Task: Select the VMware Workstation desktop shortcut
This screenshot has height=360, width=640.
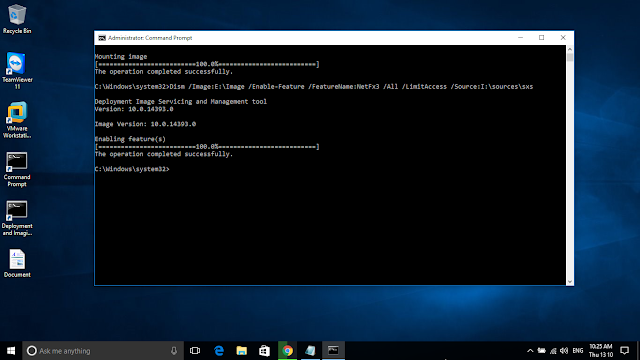Action: [17, 120]
